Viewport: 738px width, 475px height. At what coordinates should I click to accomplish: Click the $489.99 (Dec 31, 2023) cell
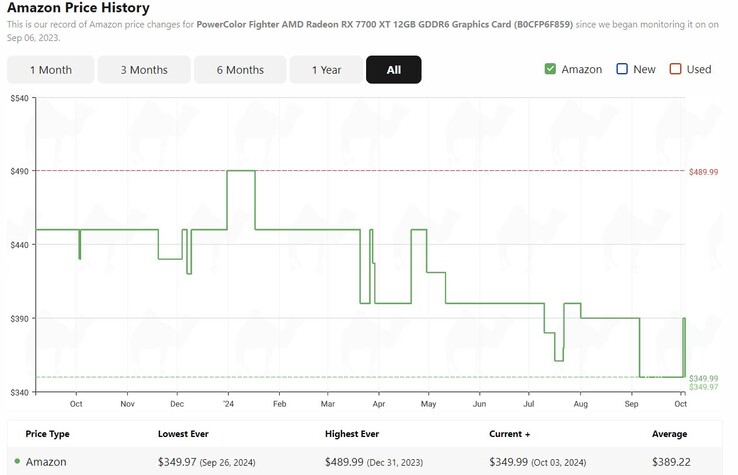(x=374, y=462)
